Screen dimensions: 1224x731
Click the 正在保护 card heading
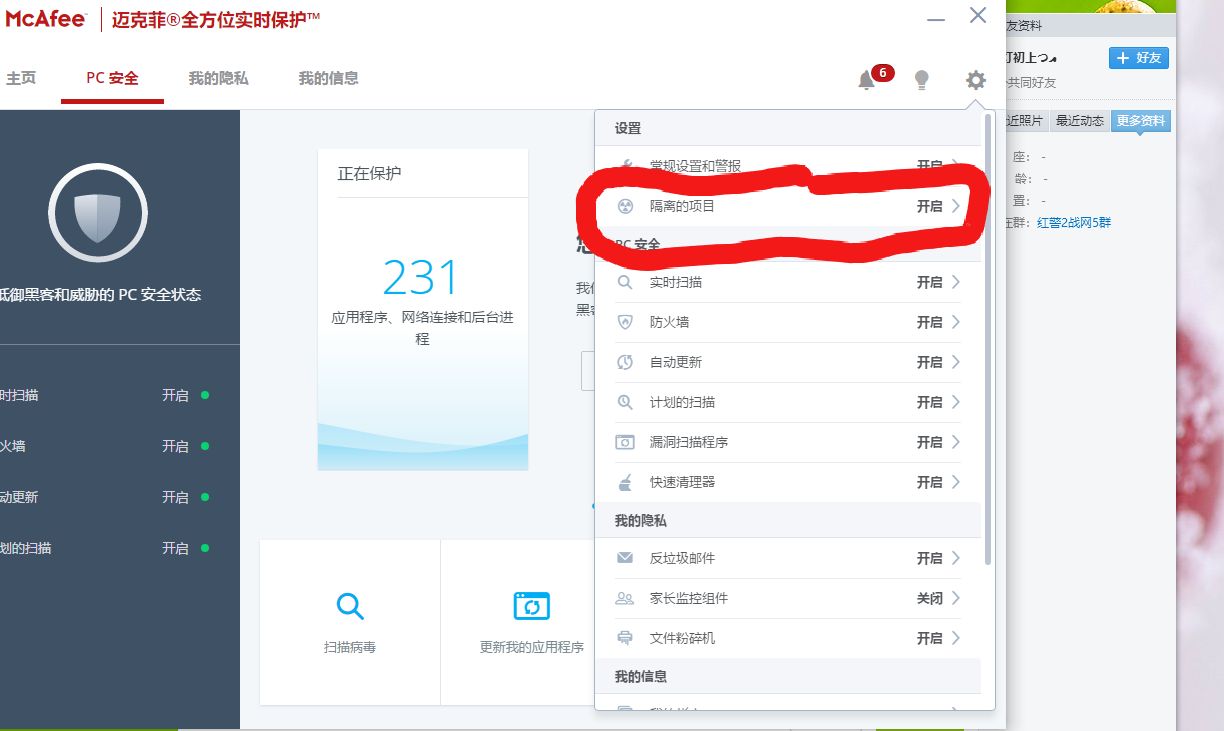pyautogui.click(x=369, y=173)
